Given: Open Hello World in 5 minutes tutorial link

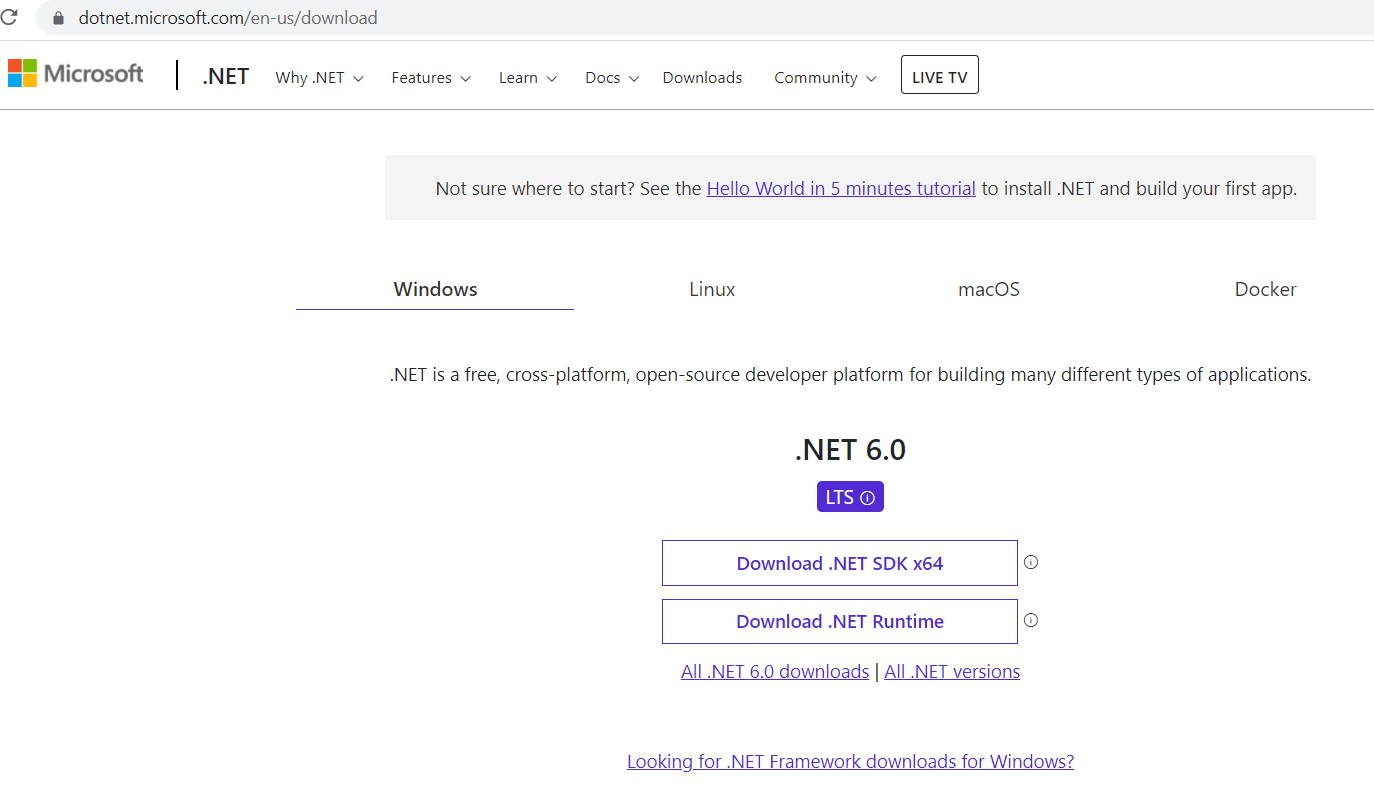Looking at the screenshot, I should (x=841, y=188).
